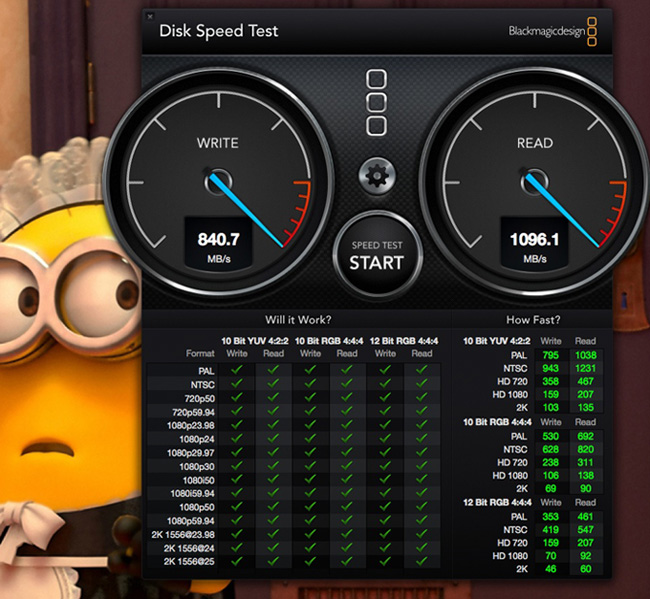Click 1080p59.94 12 Bit RGB Write checkmark

pyautogui.click(x=385, y=519)
